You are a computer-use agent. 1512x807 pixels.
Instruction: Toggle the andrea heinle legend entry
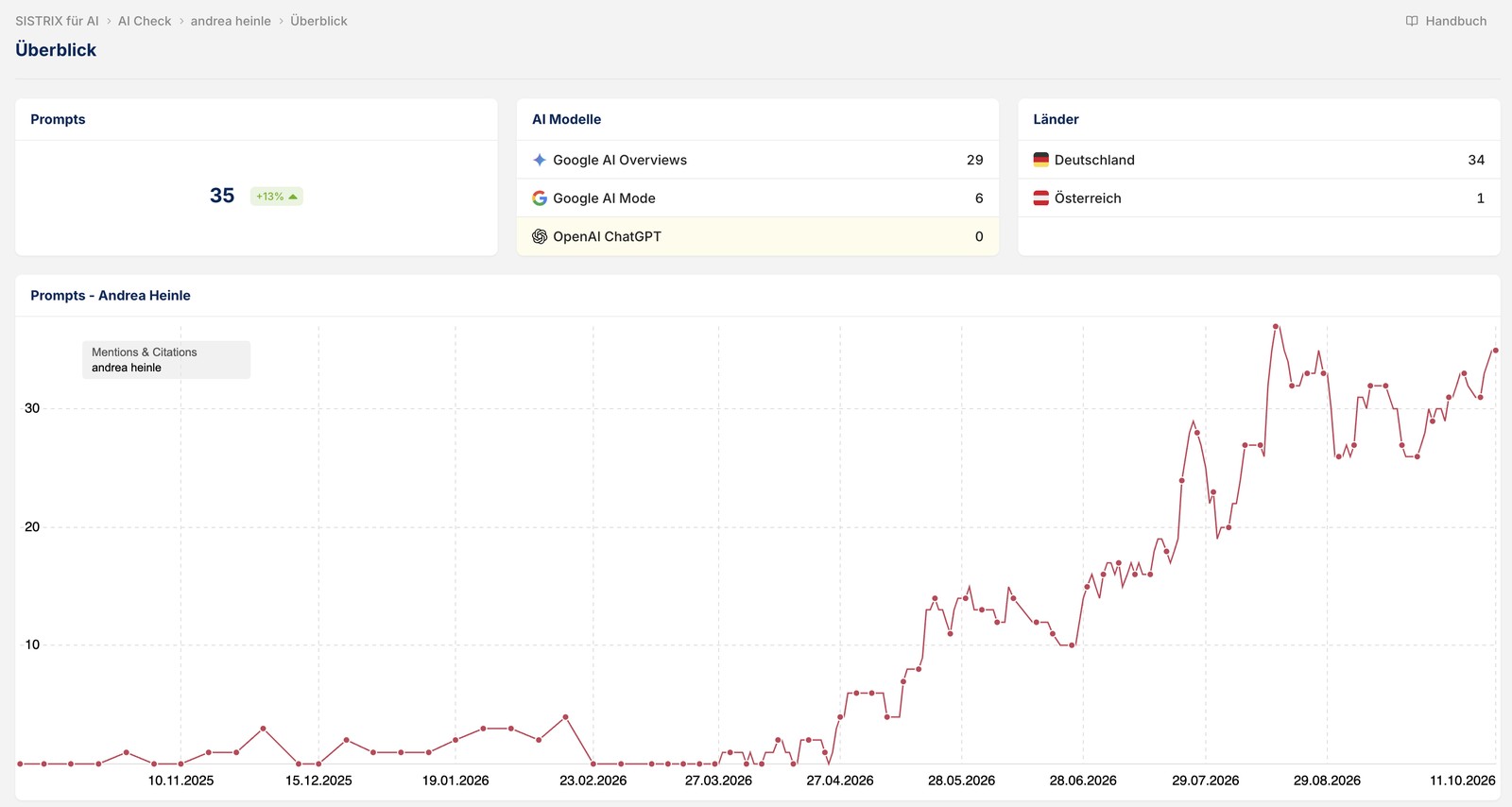coord(127,368)
